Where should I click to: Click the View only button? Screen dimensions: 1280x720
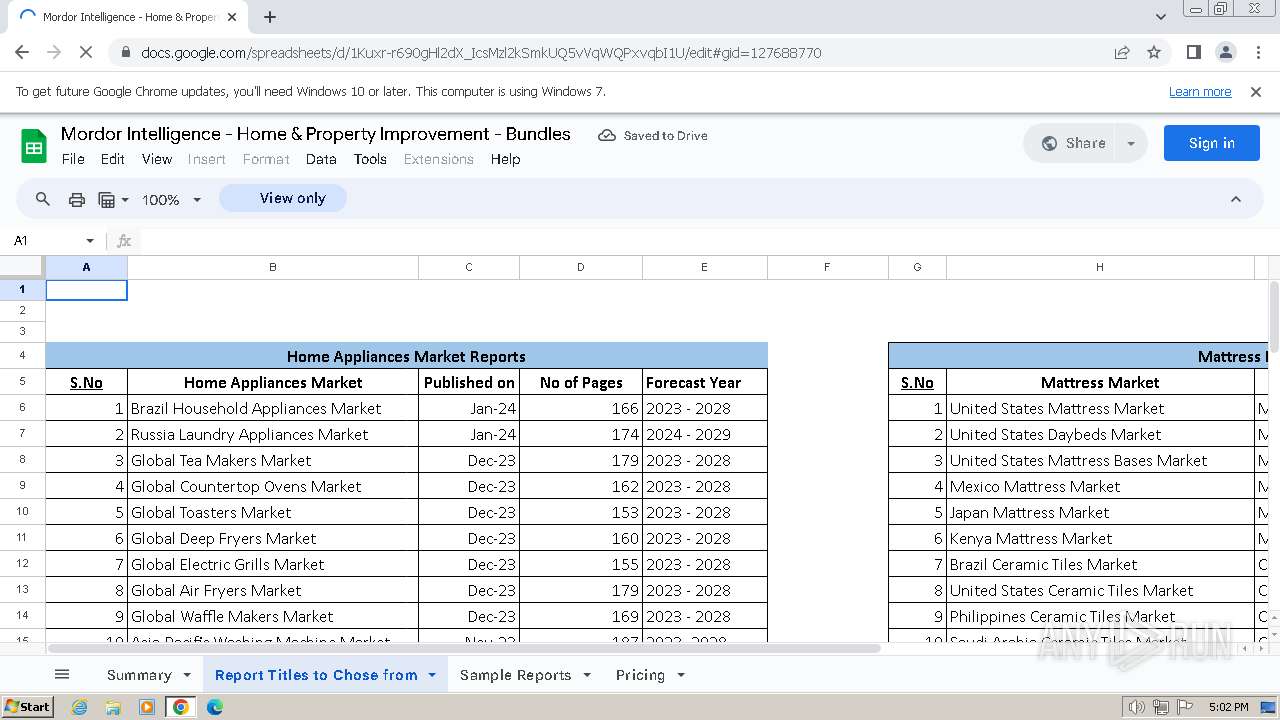pyautogui.click(x=283, y=198)
